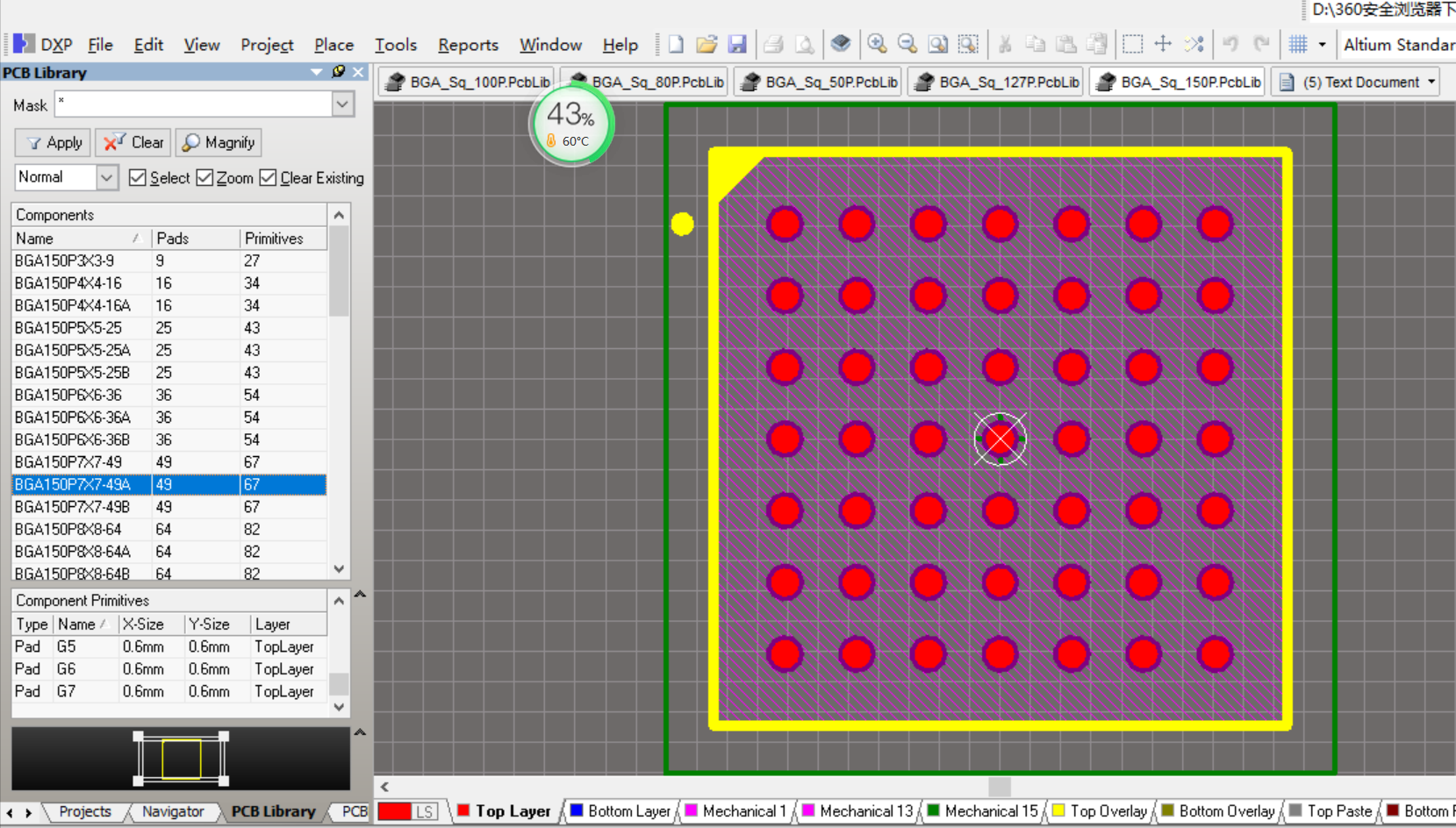Click the Paste Special icon
Viewport: 1456px width, 828px height.
(1097, 44)
